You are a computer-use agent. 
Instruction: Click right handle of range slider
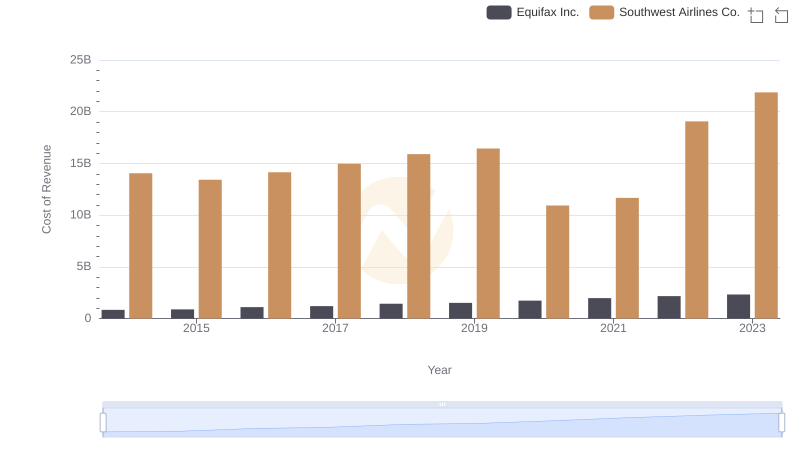click(782, 422)
